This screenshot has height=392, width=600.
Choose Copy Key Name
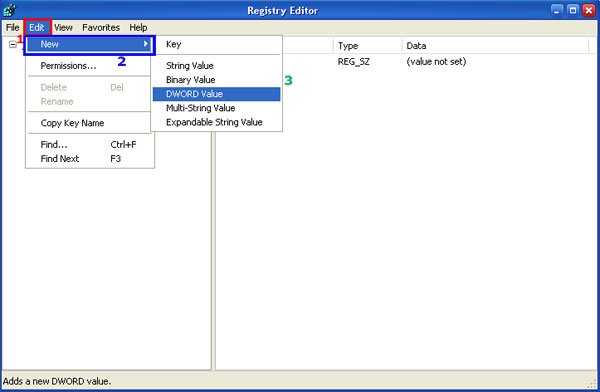point(90,123)
